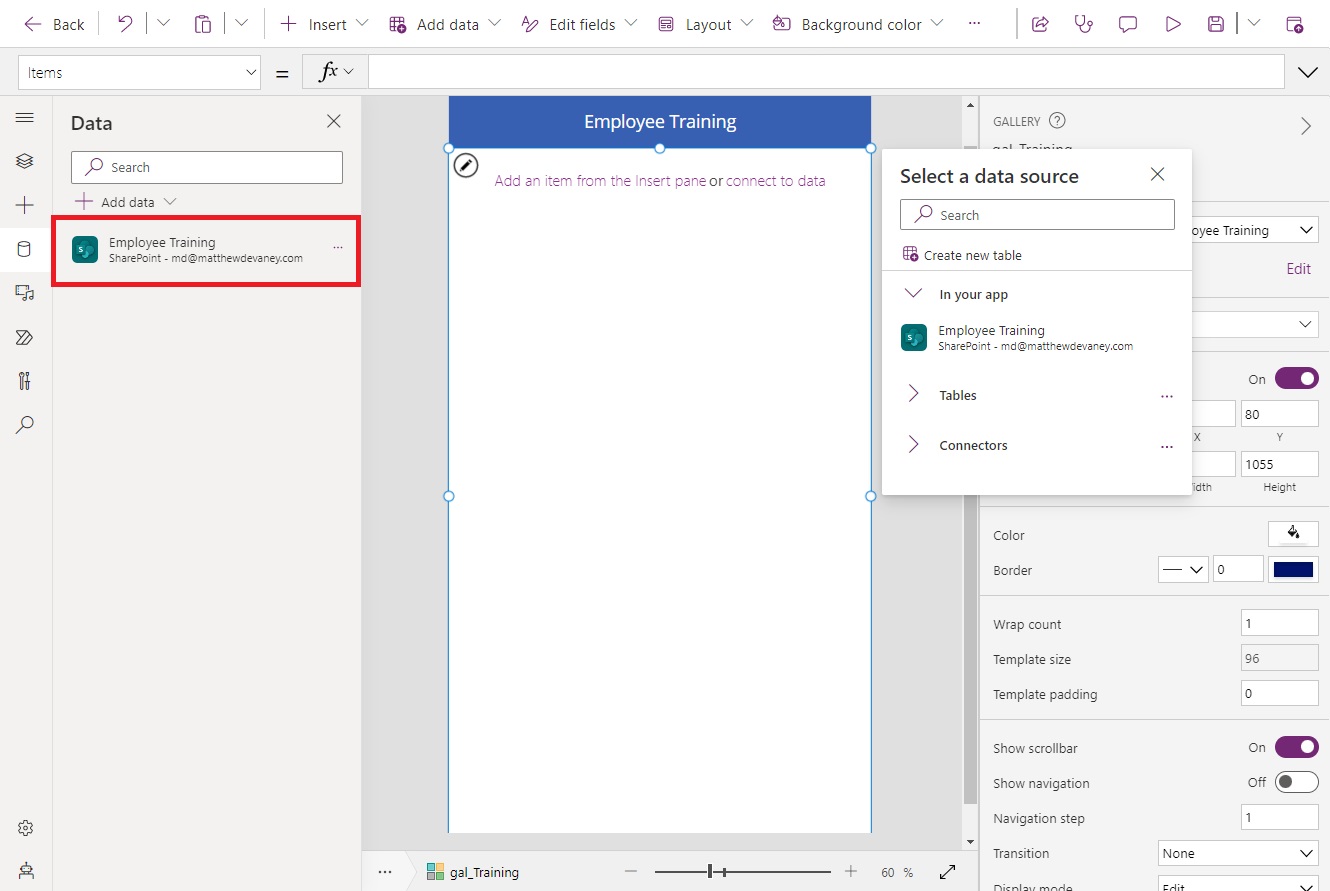Enable Show navigation for the gallery
Viewport: 1330px width, 891px height.
pos(1296,782)
